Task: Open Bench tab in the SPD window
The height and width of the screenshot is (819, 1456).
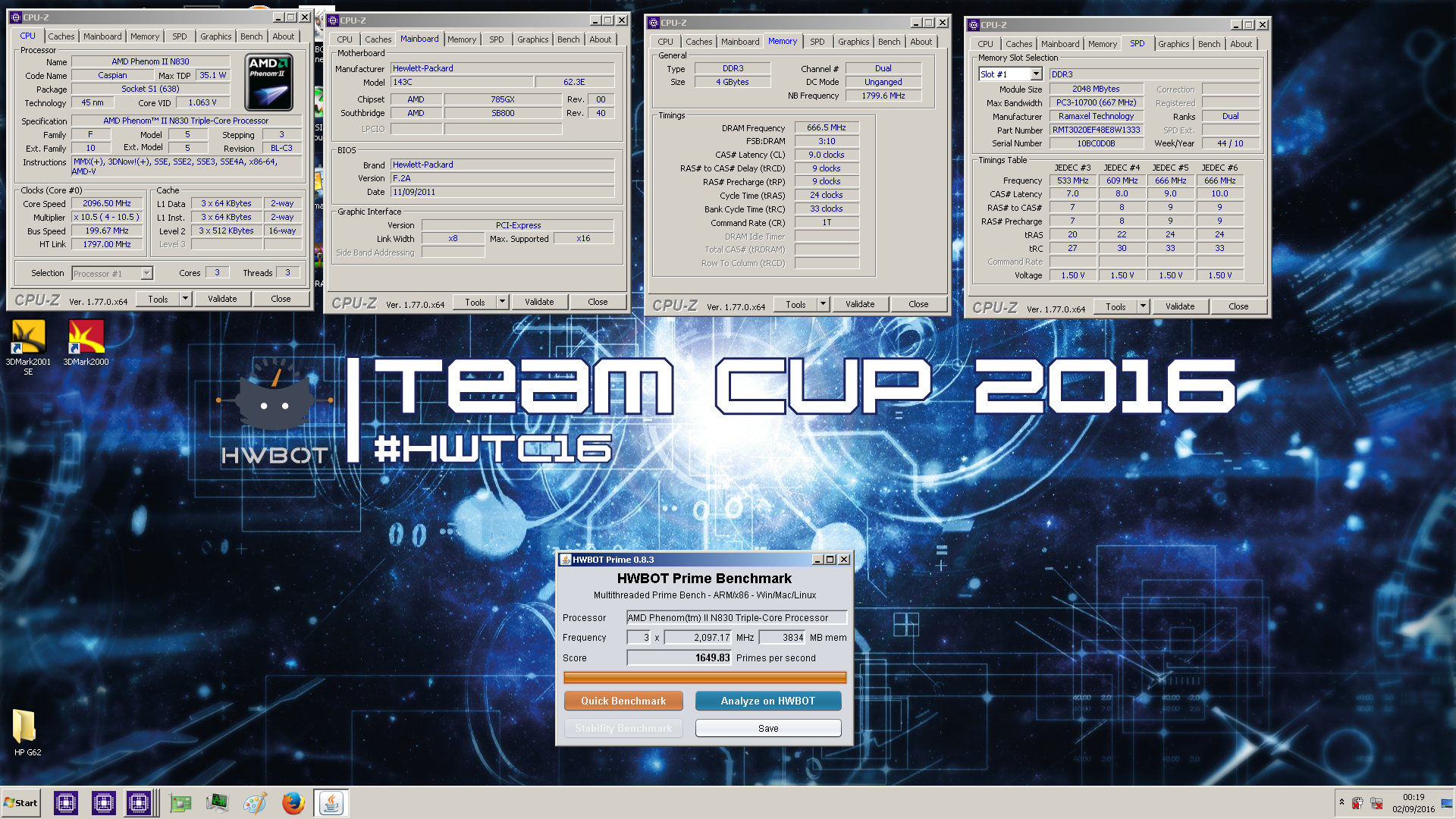Action: [x=1209, y=44]
